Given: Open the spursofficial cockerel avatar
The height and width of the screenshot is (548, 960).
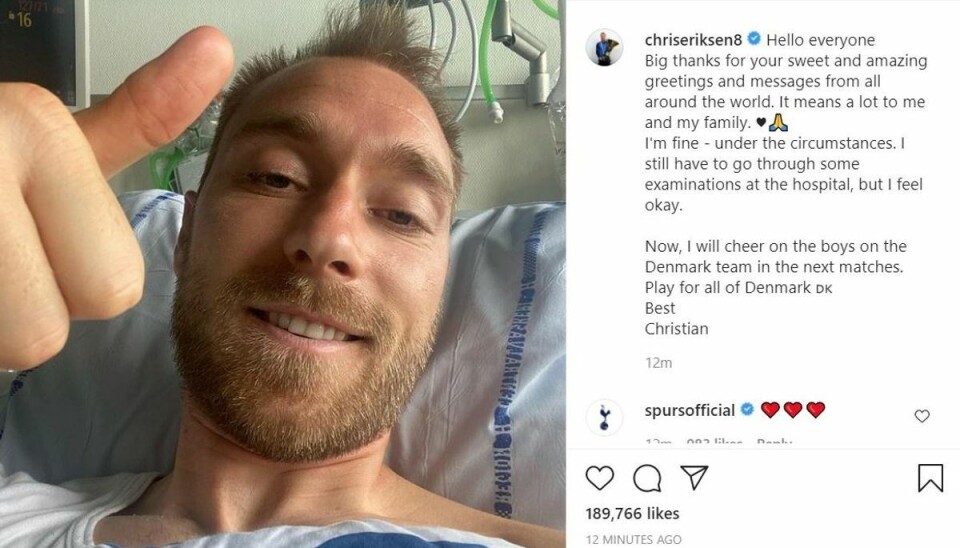Looking at the screenshot, I should pyautogui.click(x=604, y=418).
